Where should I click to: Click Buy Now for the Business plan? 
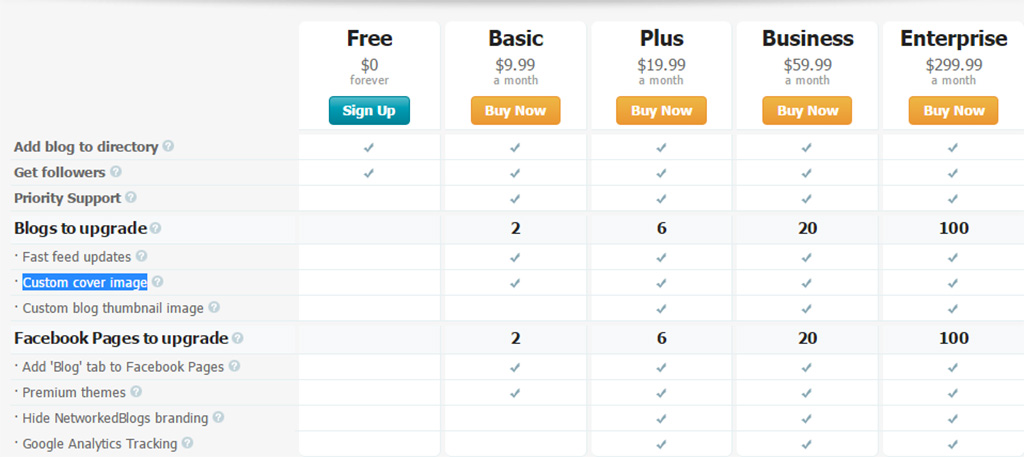[x=807, y=110]
